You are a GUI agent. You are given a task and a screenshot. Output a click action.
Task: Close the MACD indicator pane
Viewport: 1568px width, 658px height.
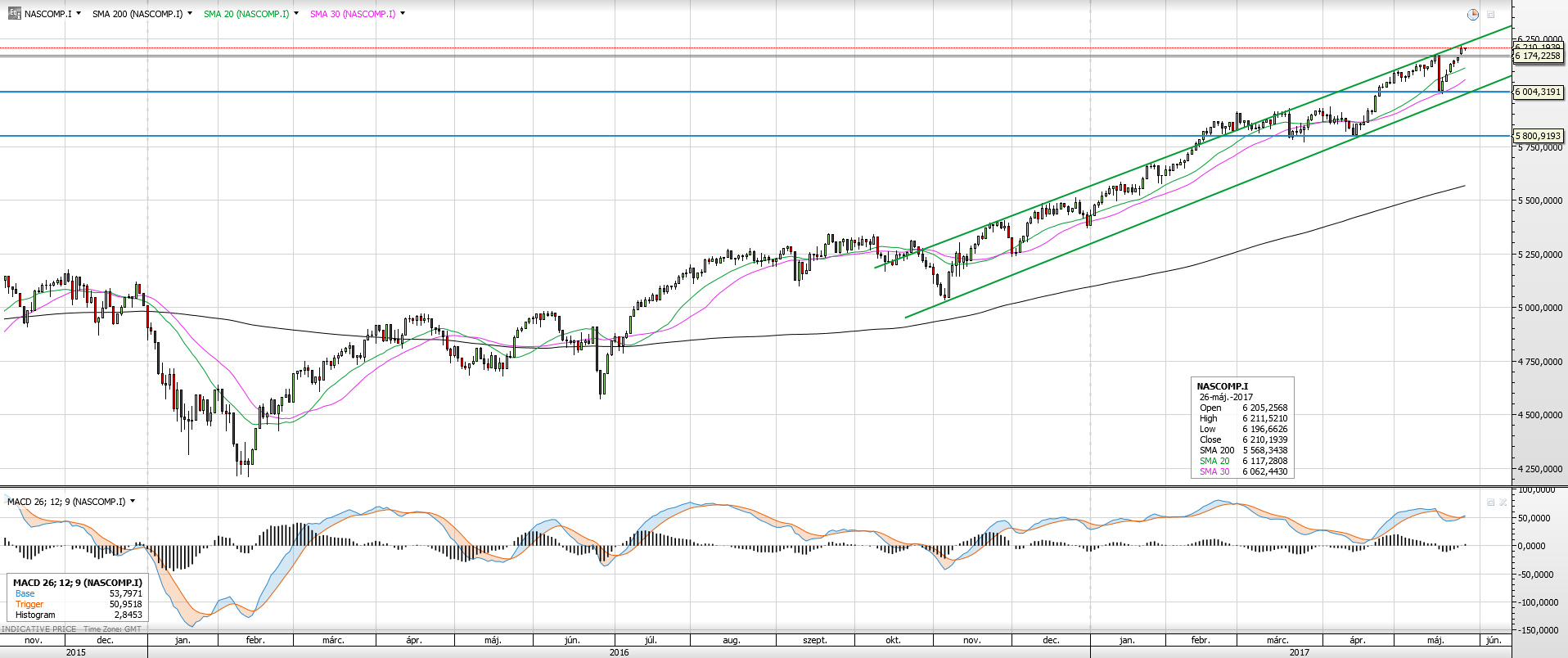(1503, 503)
